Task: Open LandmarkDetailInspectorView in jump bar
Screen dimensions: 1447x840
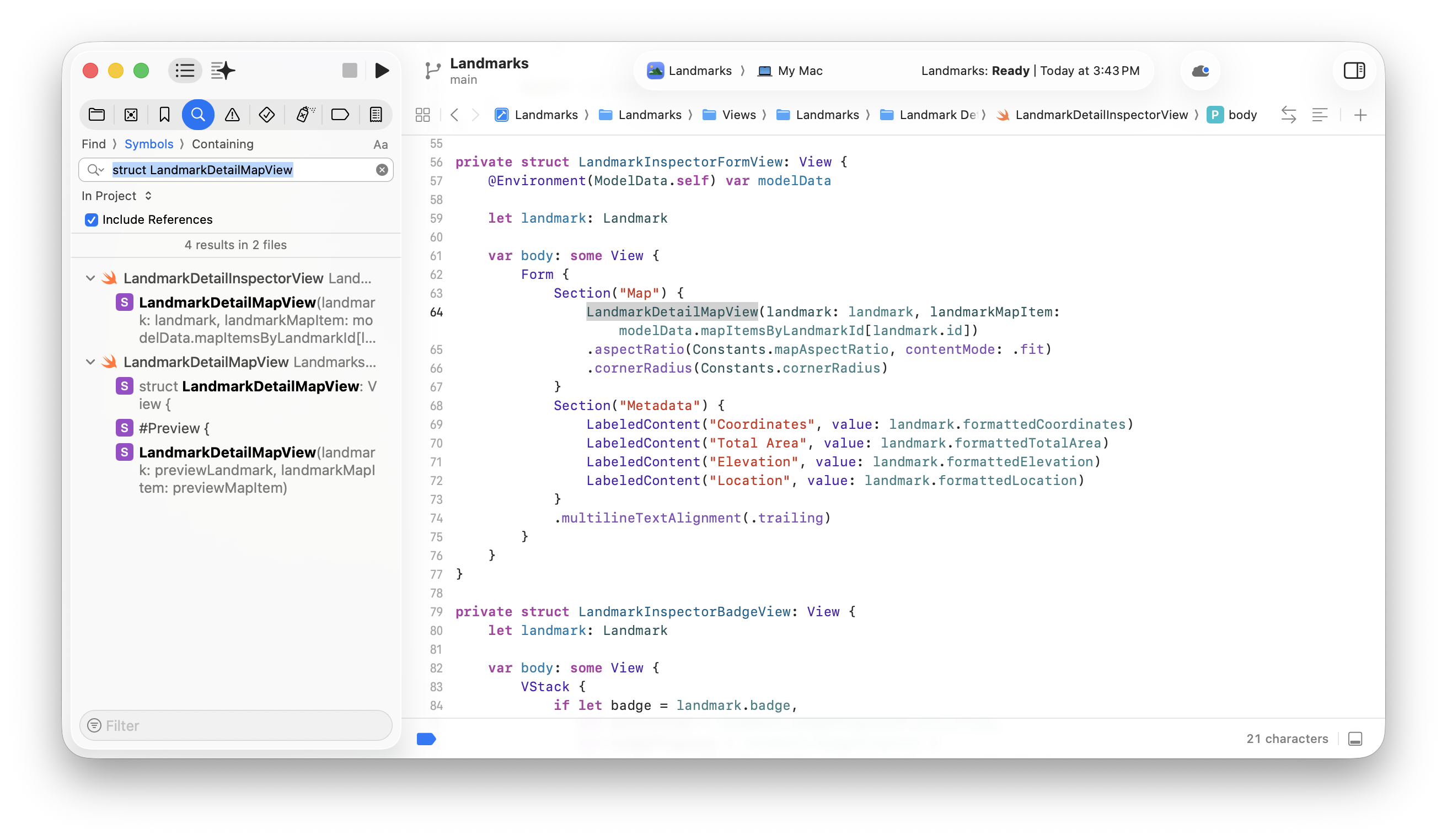Action: 1091,115
